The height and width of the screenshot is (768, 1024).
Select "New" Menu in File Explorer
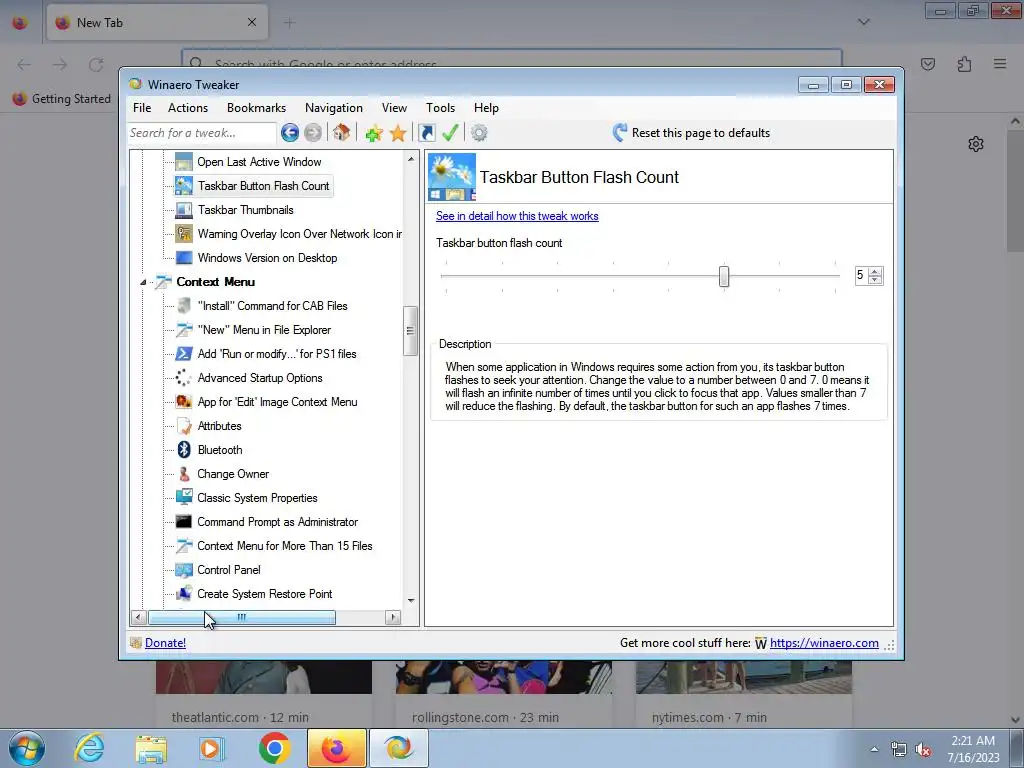[x=264, y=330]
